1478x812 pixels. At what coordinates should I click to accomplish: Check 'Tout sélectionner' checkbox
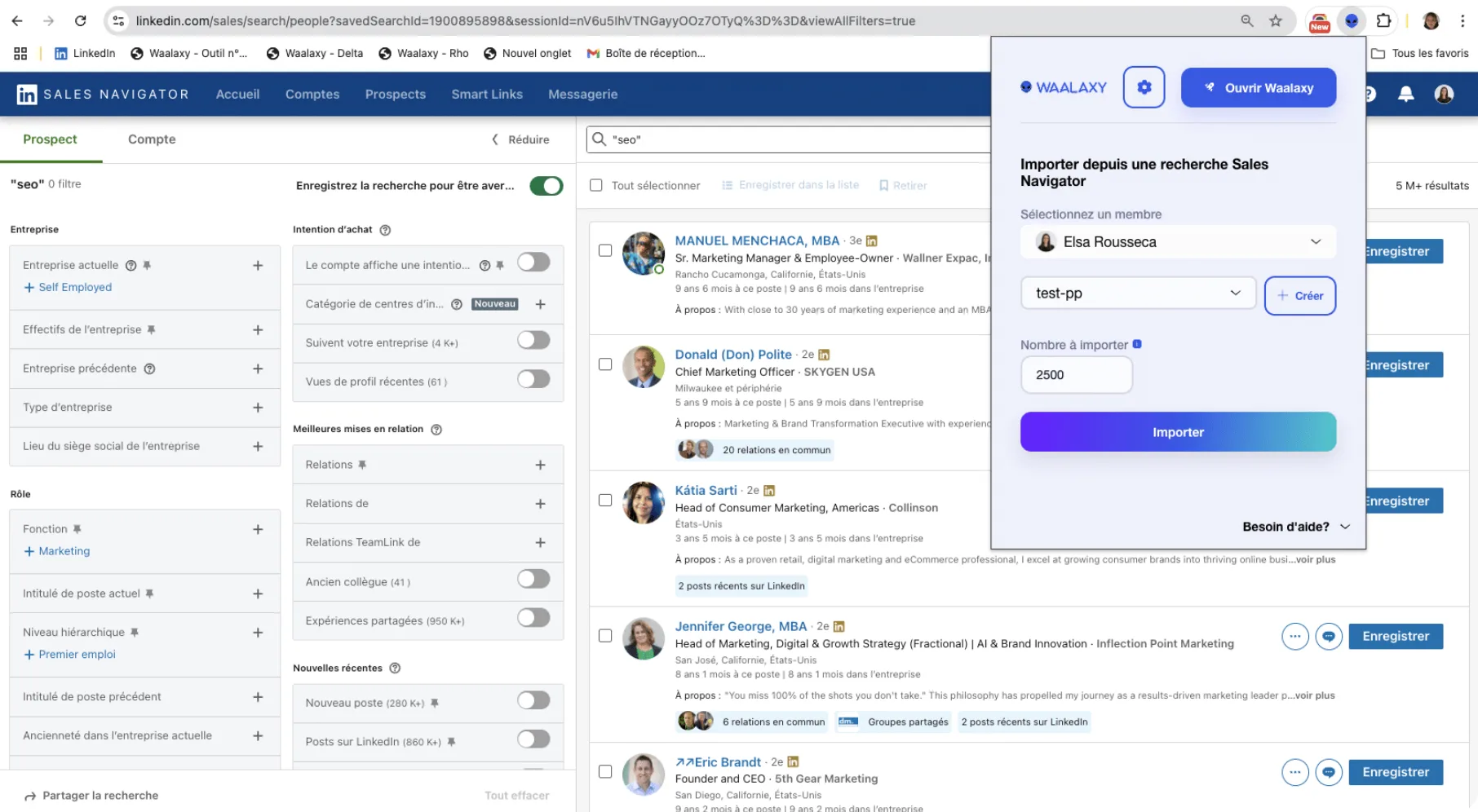596,185
